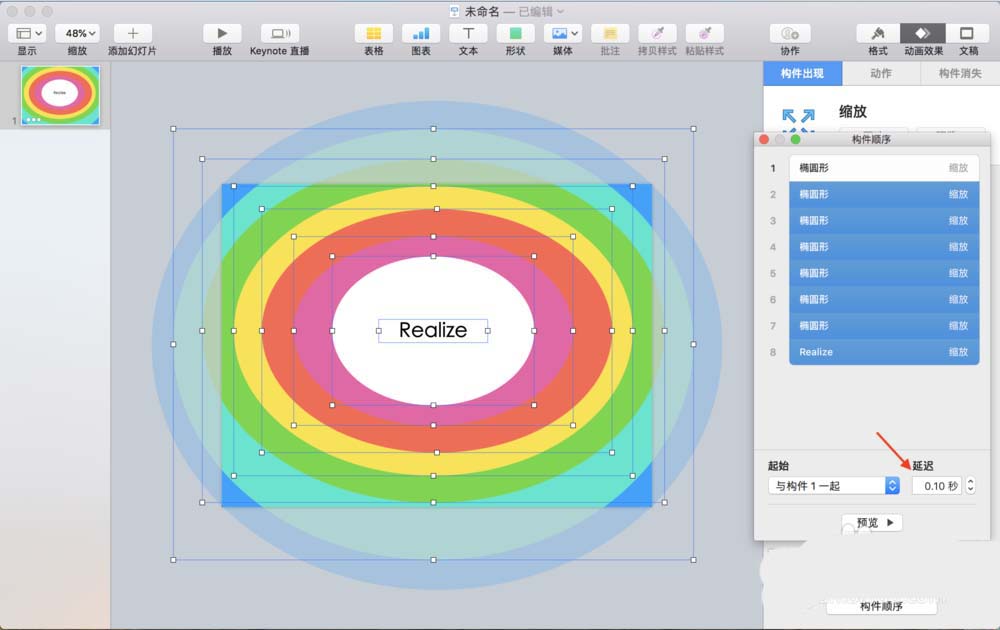Screen dimensions: 1000x630
Task: Add a text box with Text icon
Action: point(468,34)
